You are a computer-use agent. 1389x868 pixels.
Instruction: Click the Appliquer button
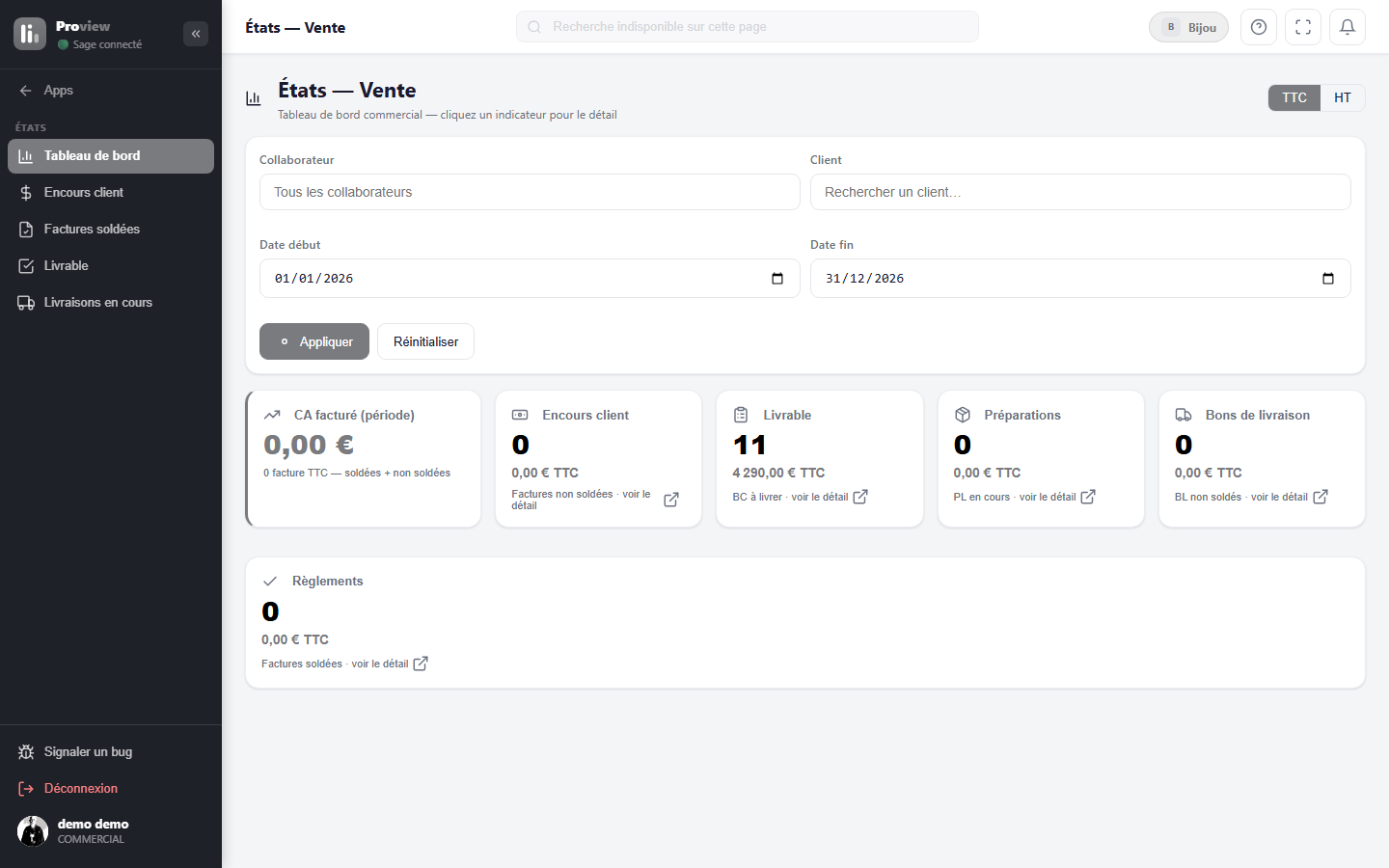click(314, 341)
